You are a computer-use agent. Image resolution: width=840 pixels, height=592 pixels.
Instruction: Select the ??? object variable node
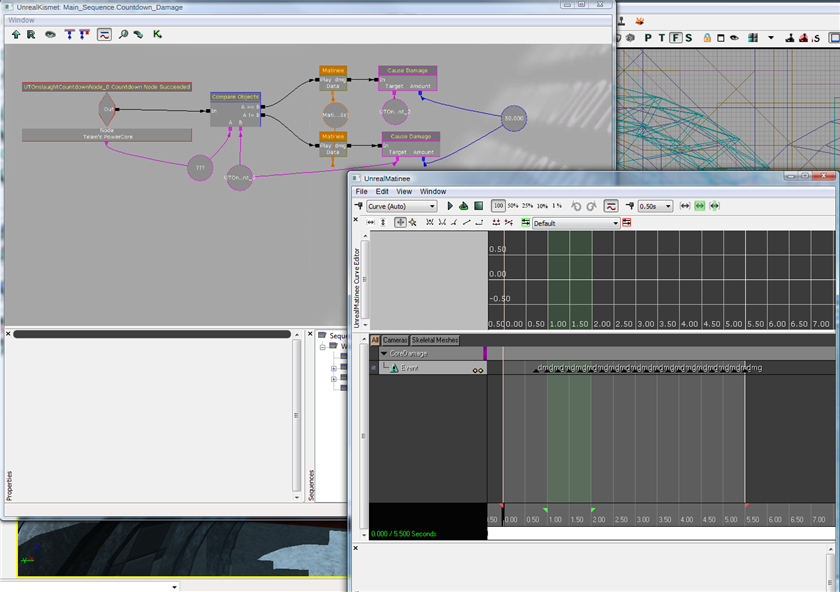[200, 168]
